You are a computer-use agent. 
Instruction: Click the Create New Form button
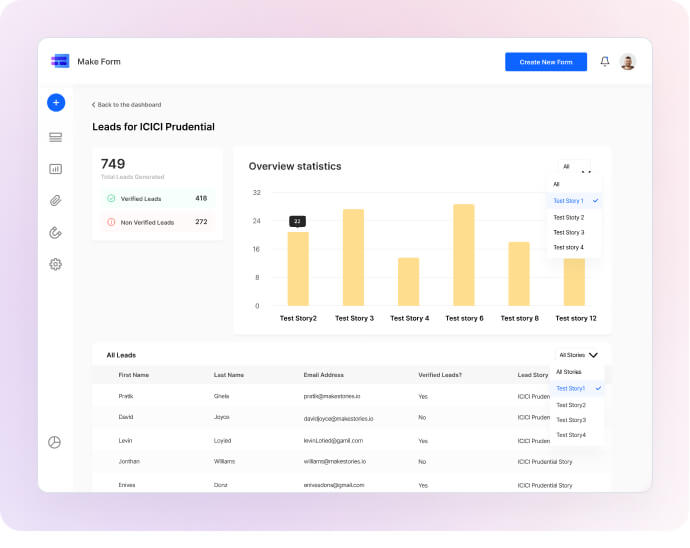[x=545, y=62]
